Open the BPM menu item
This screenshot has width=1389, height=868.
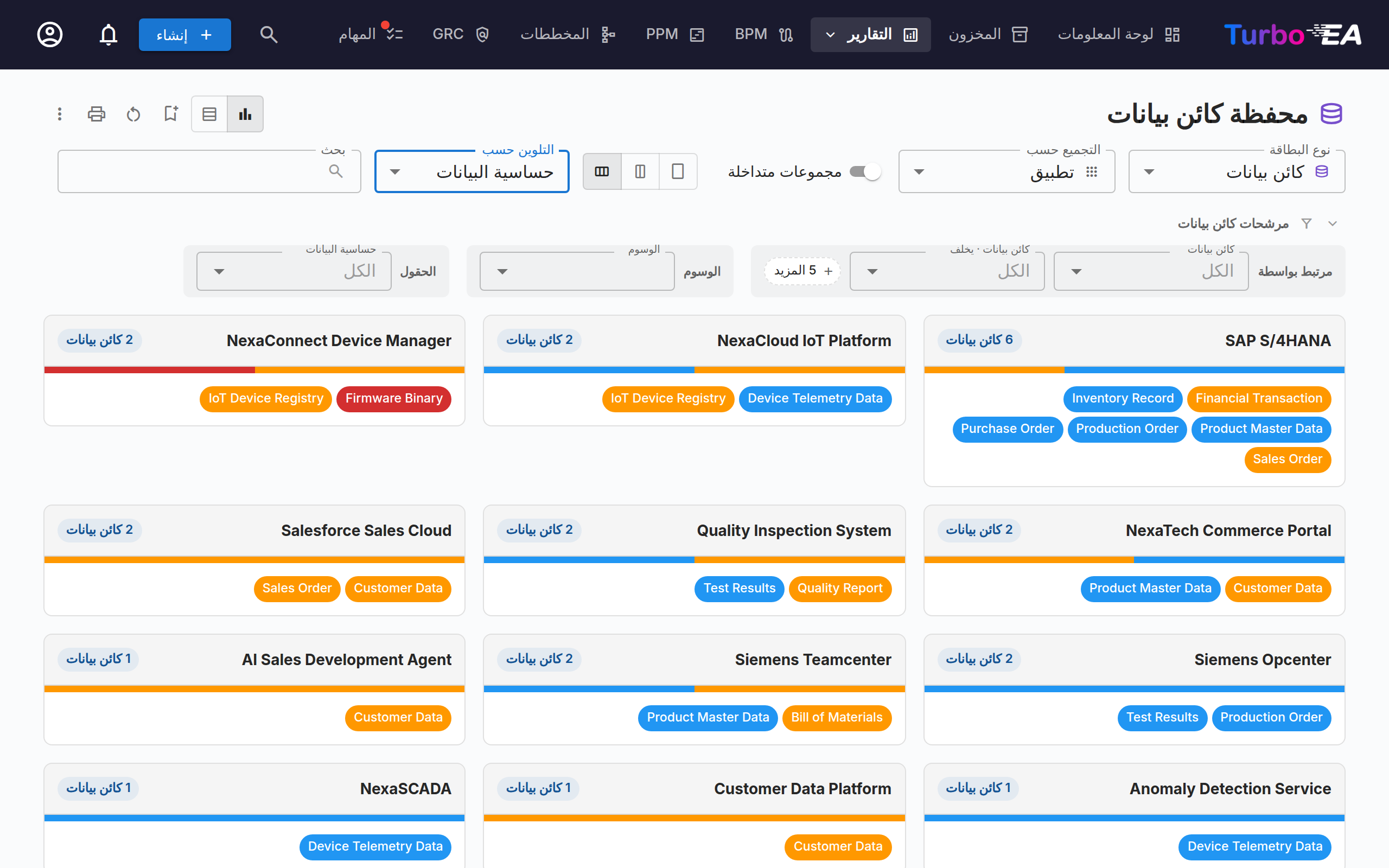(763, 34)
